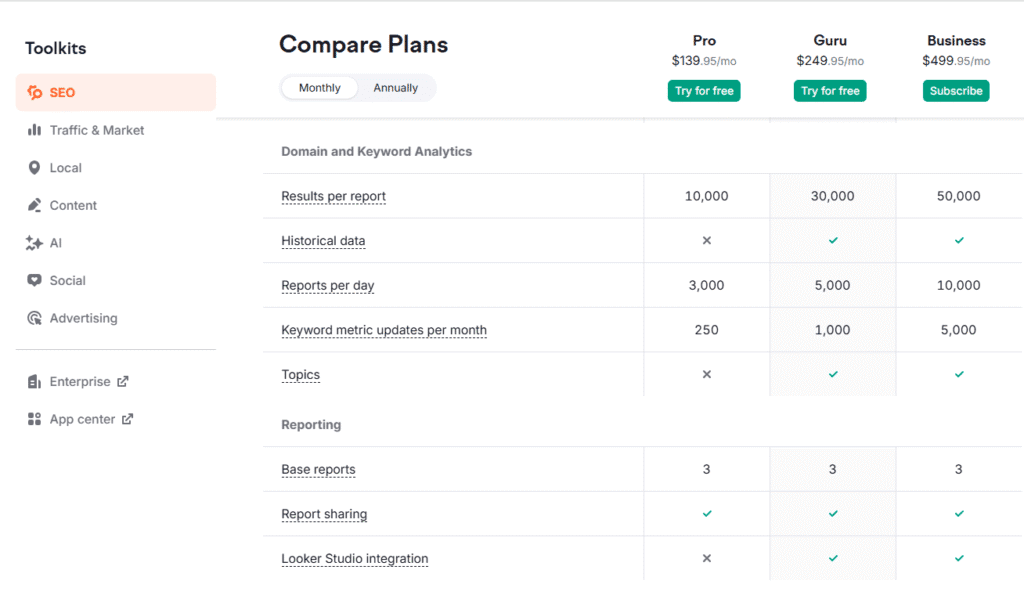Click the Pro check mark for Report sharing
The width and height of the screenshot is (1024, 595).
tap(707, 513)
